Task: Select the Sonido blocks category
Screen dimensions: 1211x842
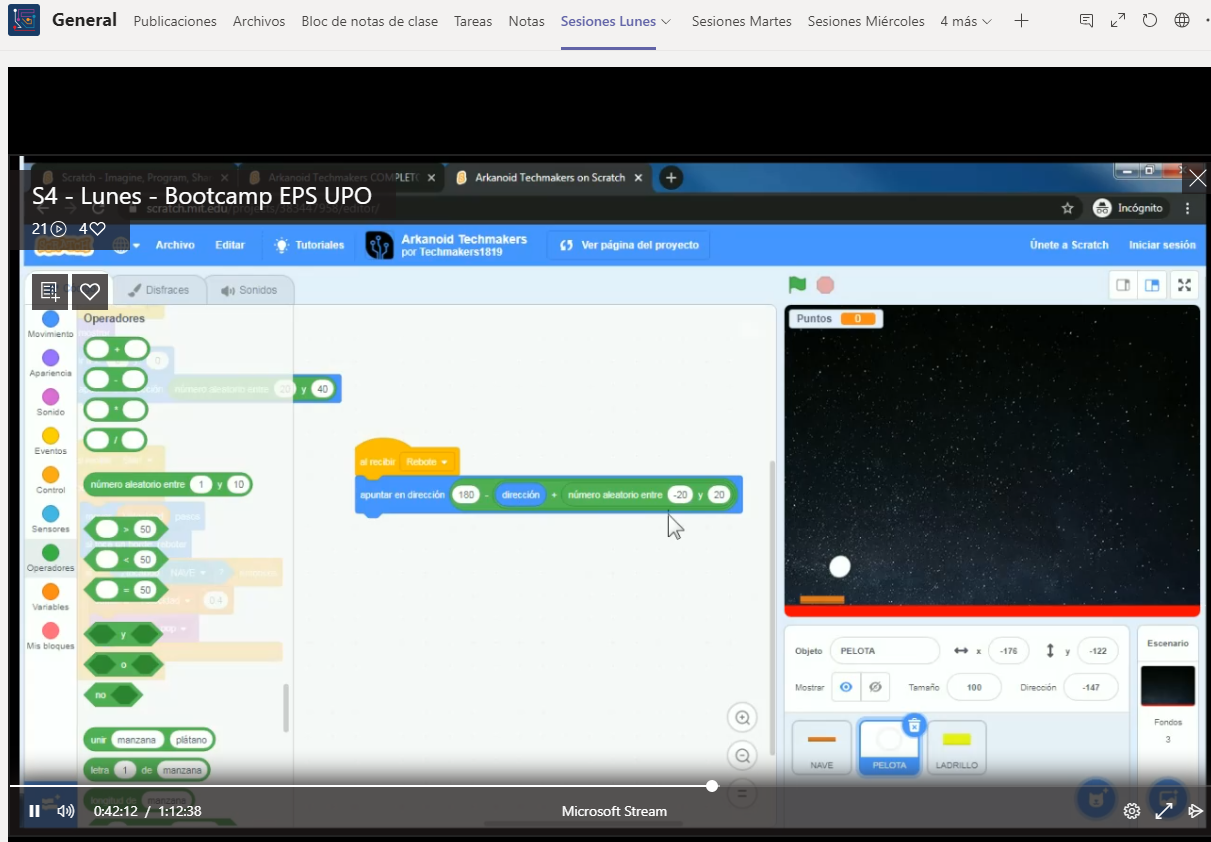Action: pos(51,402)
